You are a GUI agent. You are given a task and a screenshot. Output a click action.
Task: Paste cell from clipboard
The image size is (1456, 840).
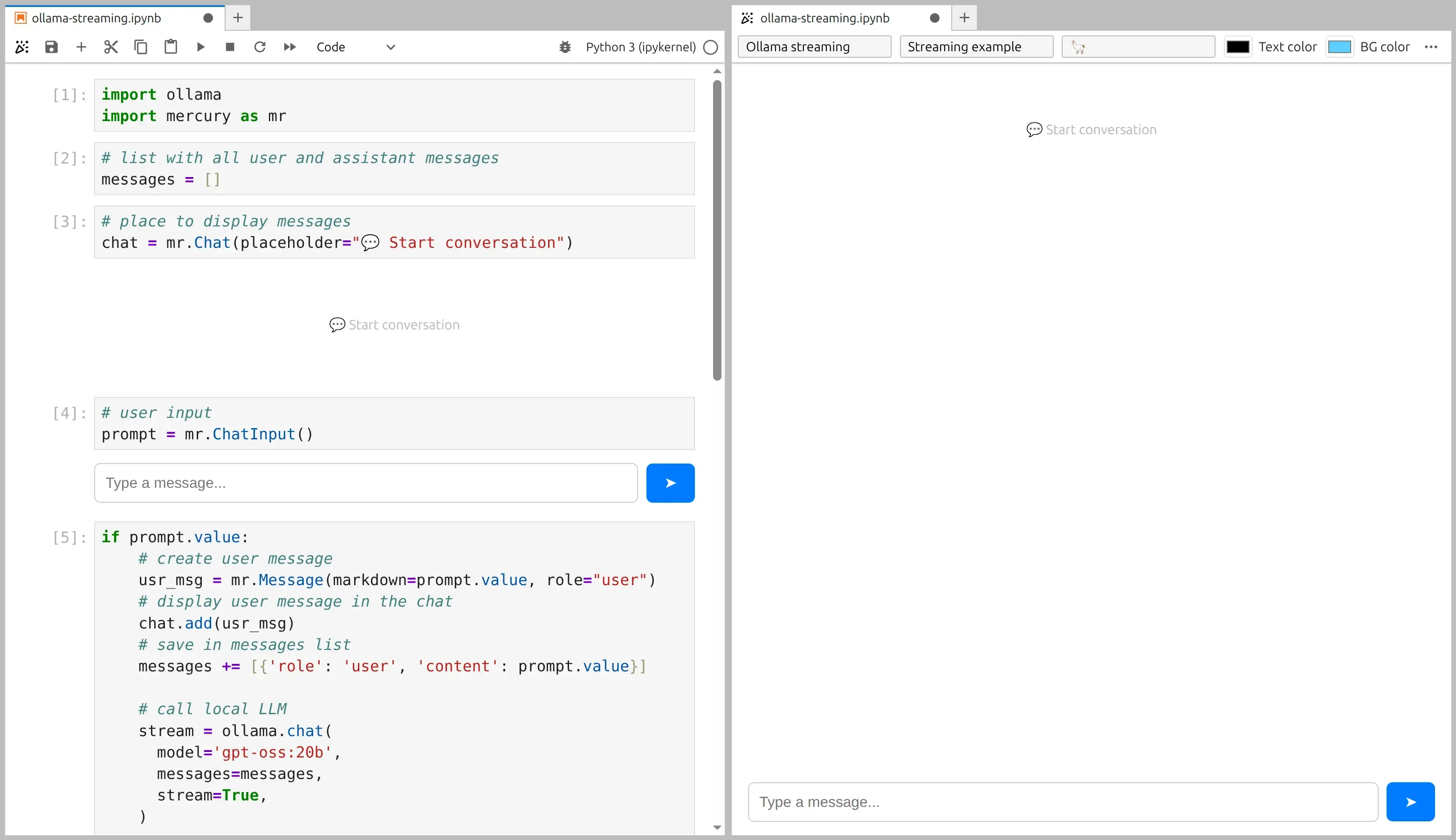click(x=170, y=47)
